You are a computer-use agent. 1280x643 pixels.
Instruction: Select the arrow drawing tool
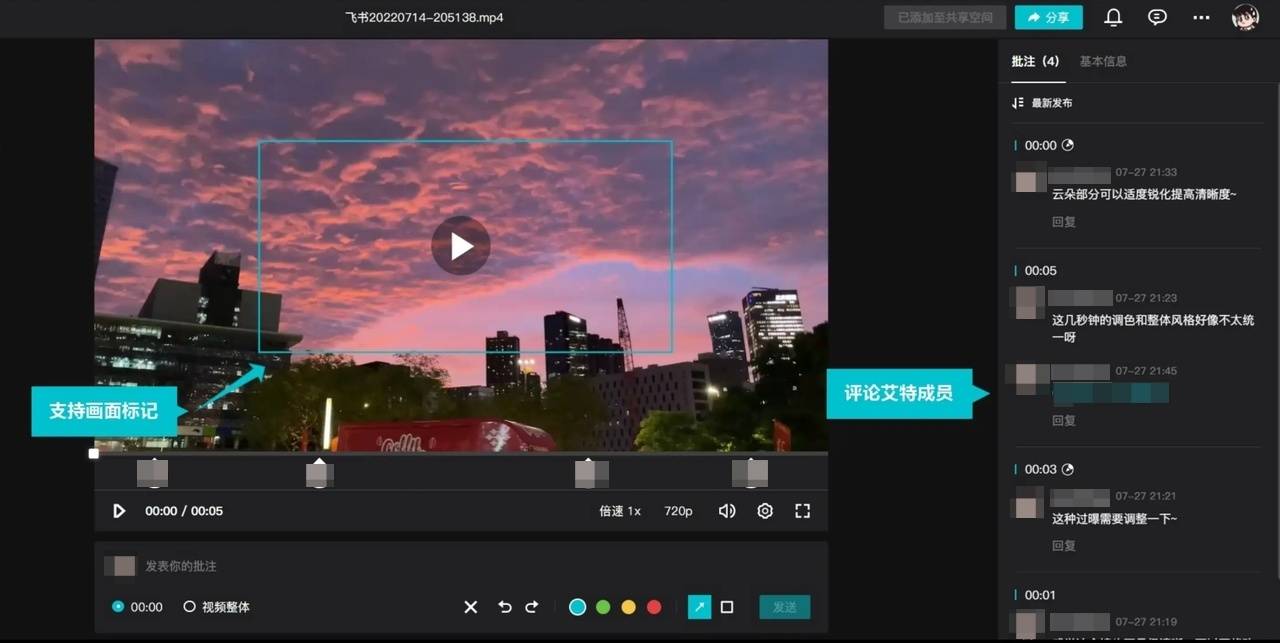(x=700, y=607)
